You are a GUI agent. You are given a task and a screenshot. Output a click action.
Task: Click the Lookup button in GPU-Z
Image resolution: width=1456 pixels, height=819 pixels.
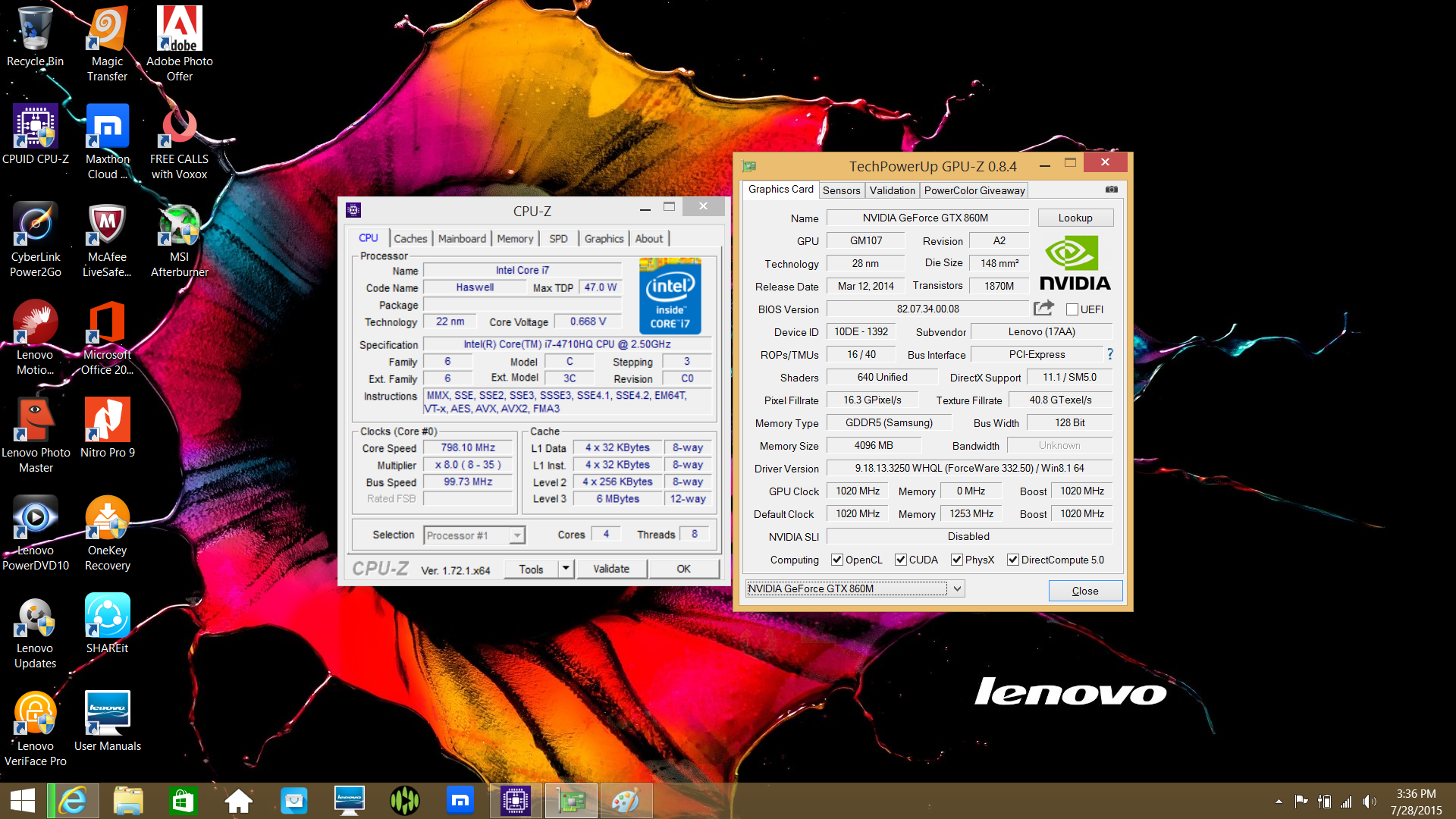click(1075, 218)
